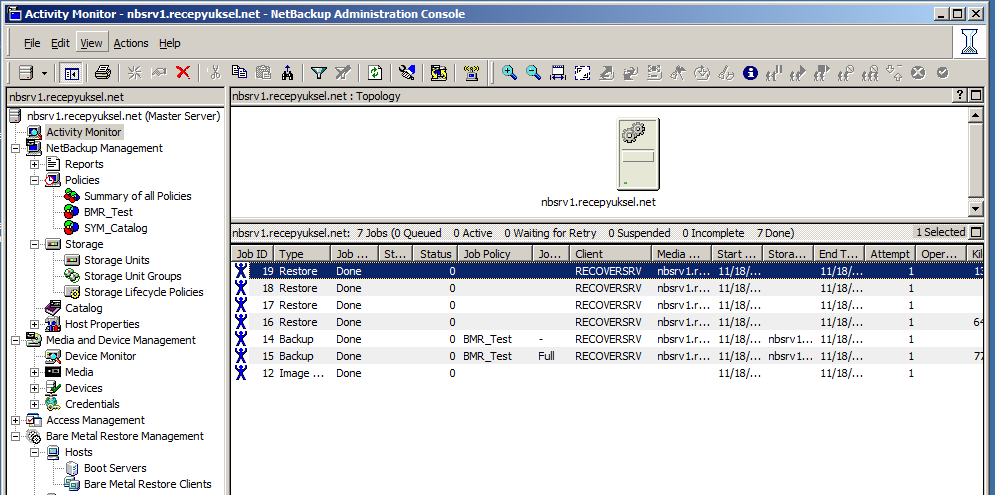Expand the Reports node

(x=34, y=164)
